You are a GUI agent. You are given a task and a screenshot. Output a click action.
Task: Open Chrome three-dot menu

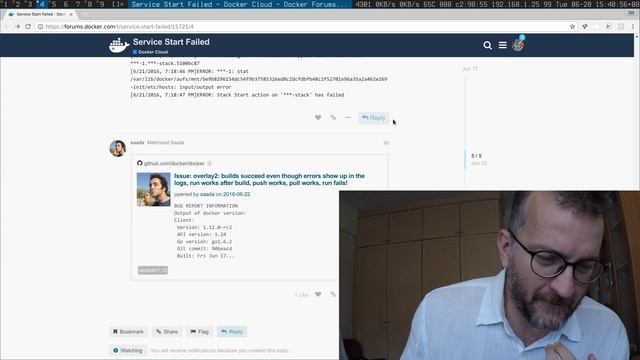pyautogui.click(x=633, y=27)
